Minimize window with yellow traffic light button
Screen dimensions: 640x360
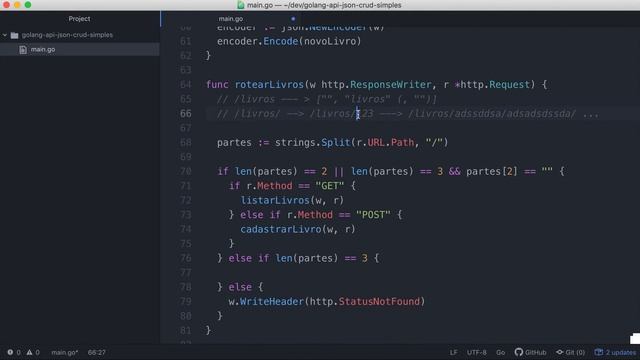point(17,5)
